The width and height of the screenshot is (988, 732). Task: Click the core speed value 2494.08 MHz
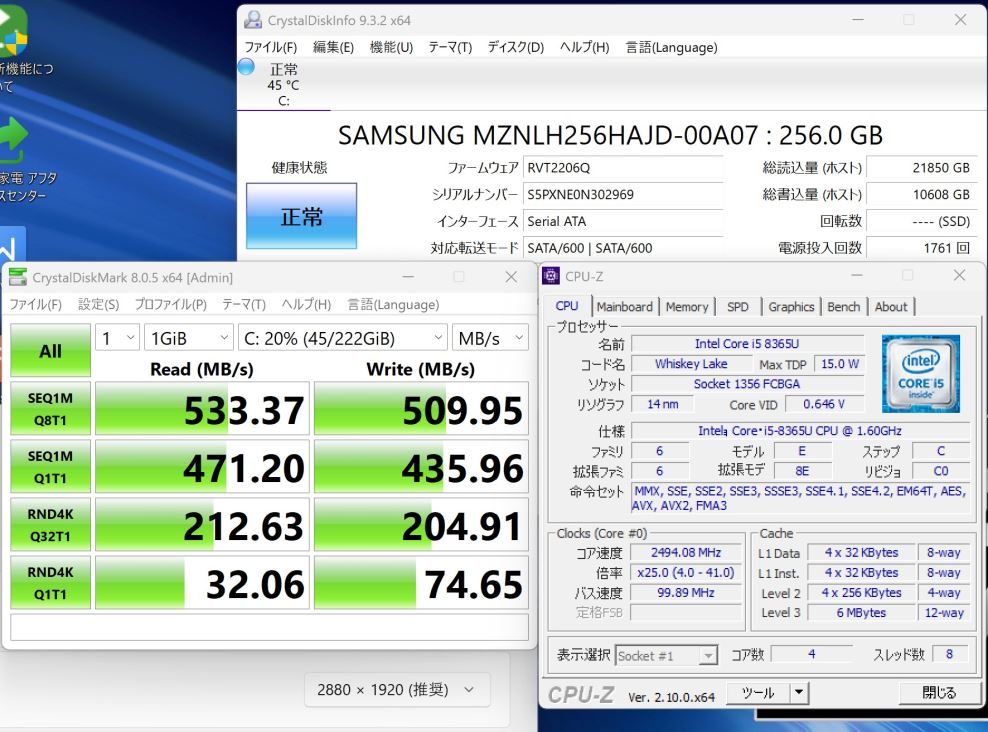coord(686,552)
